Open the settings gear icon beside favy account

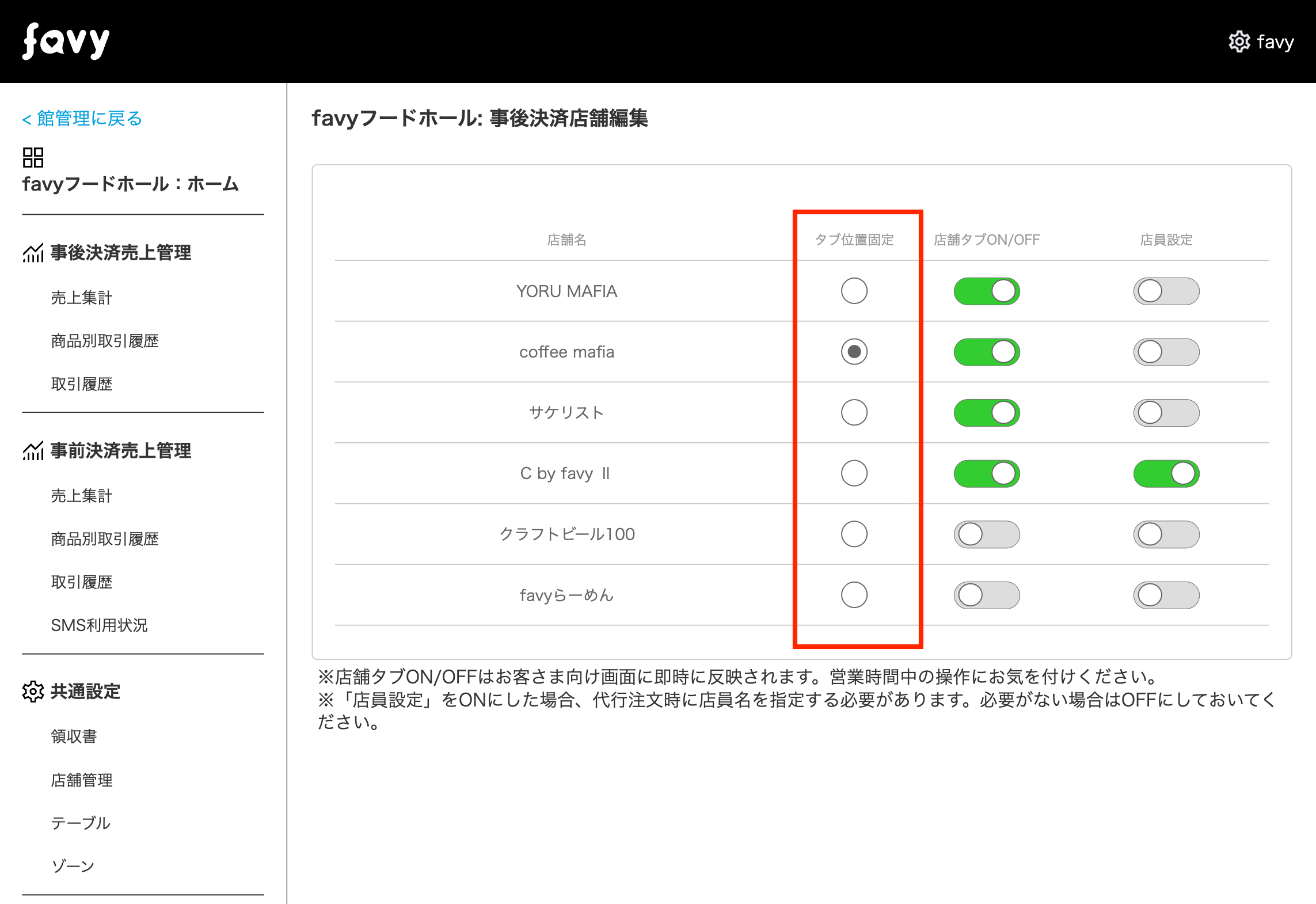tap(1239, 41)
